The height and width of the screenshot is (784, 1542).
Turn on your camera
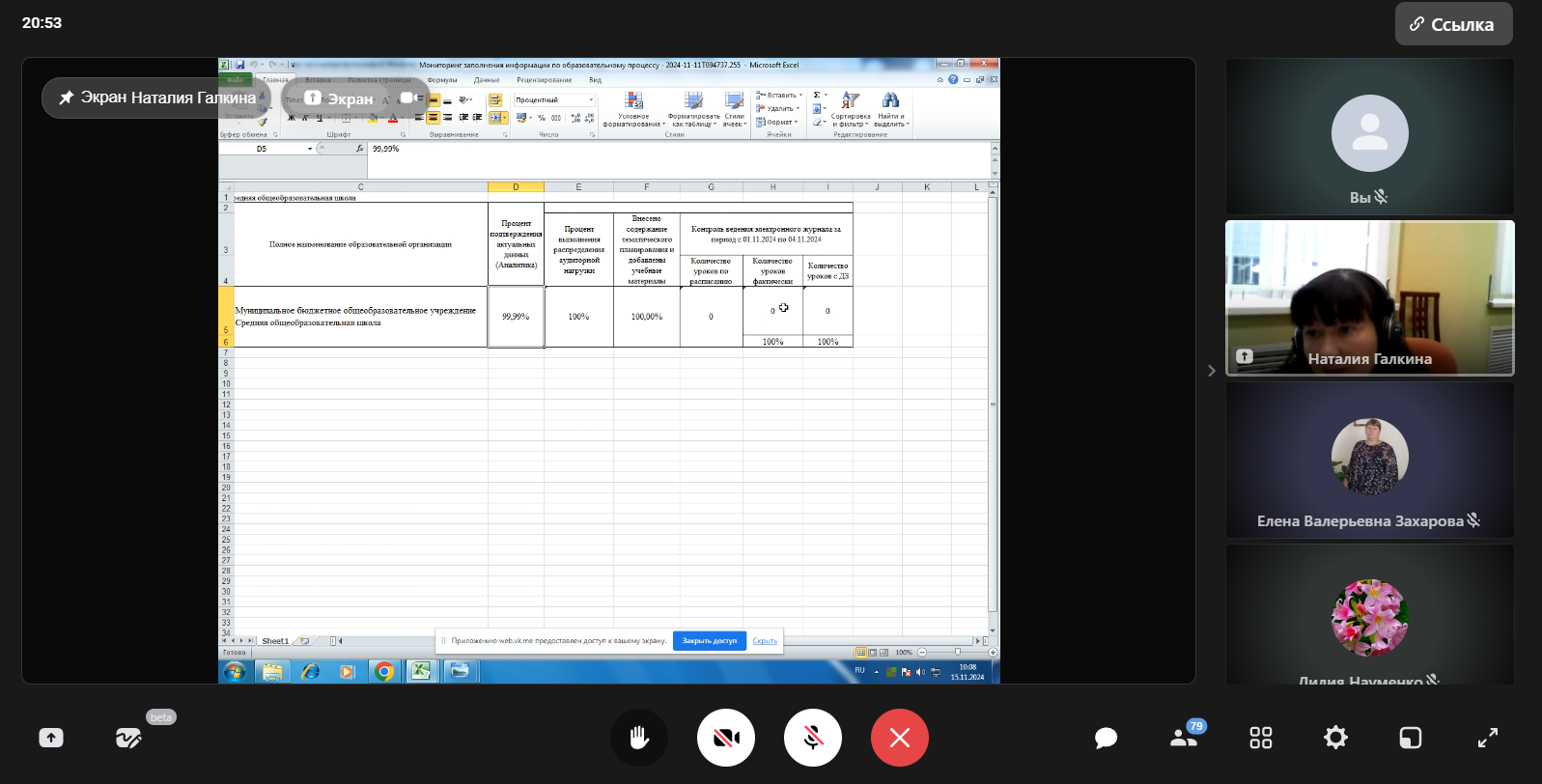point(725,738)
